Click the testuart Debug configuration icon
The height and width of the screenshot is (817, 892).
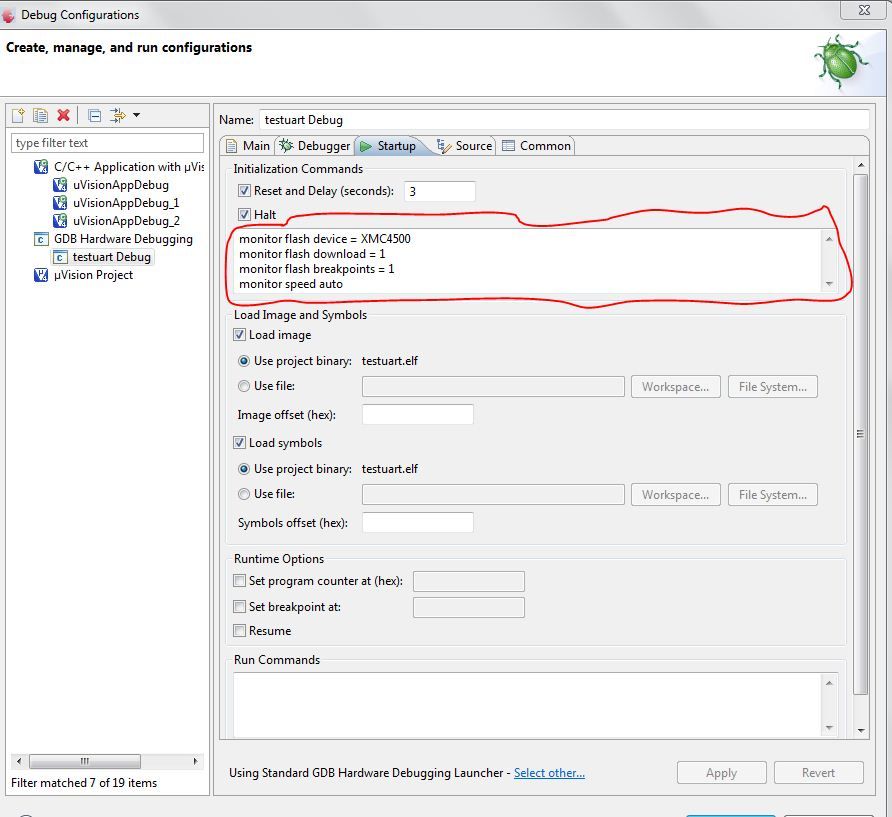pyautogui.click(x=60, y=257)
